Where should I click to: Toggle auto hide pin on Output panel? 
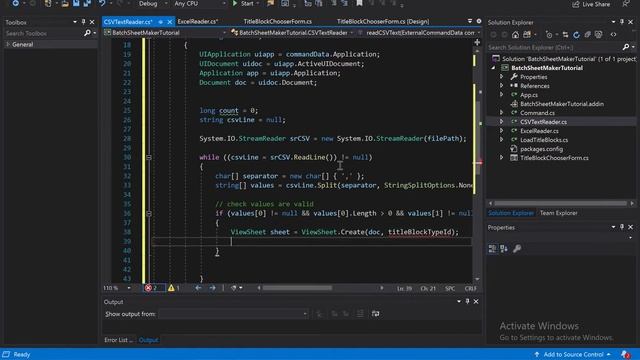(467, 301)
